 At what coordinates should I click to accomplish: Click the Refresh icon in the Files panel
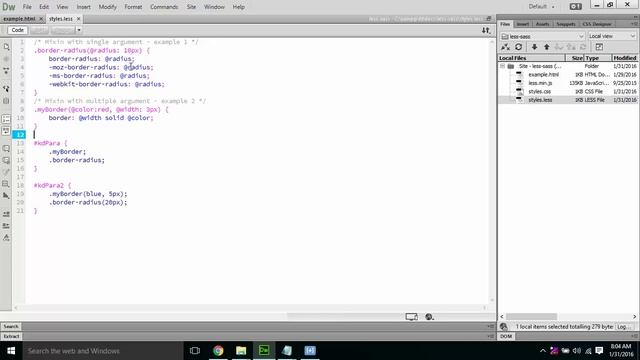pyautogui.click(x=518, y=47)
